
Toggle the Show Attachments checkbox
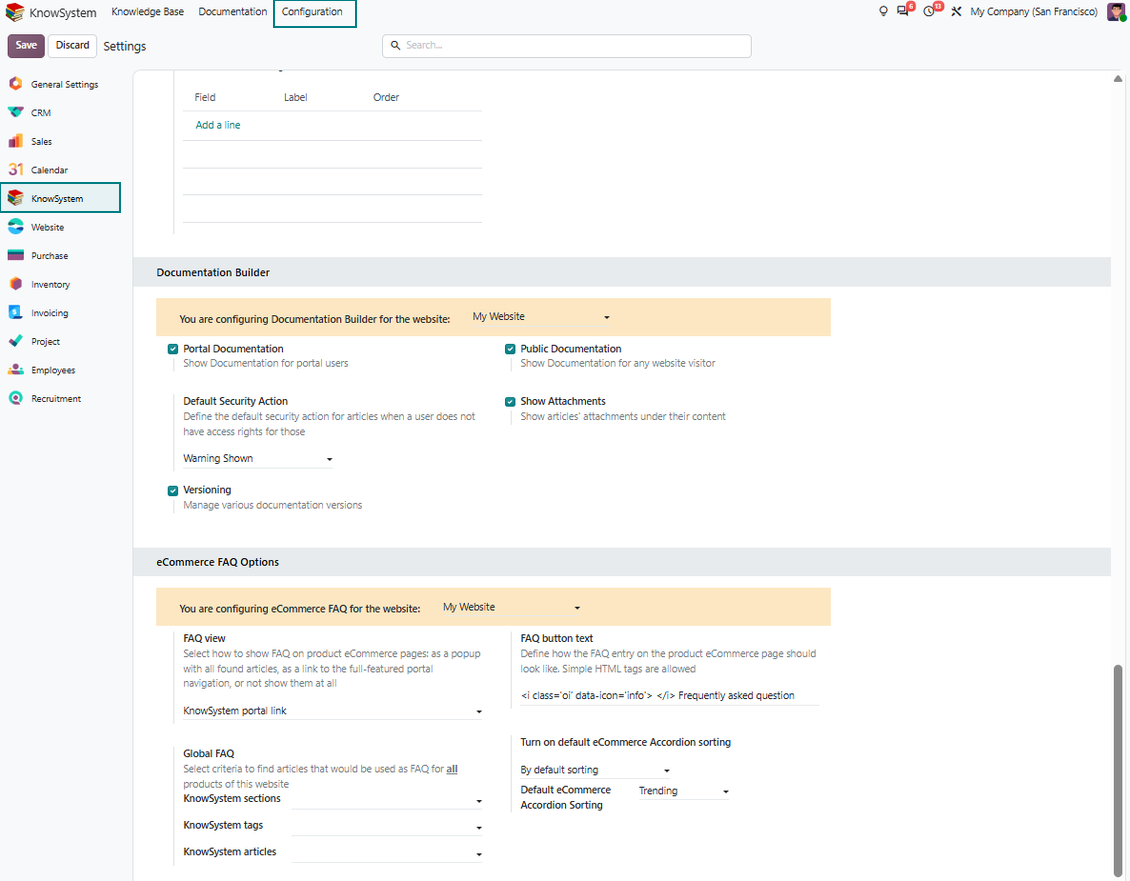tap(510, 402)
